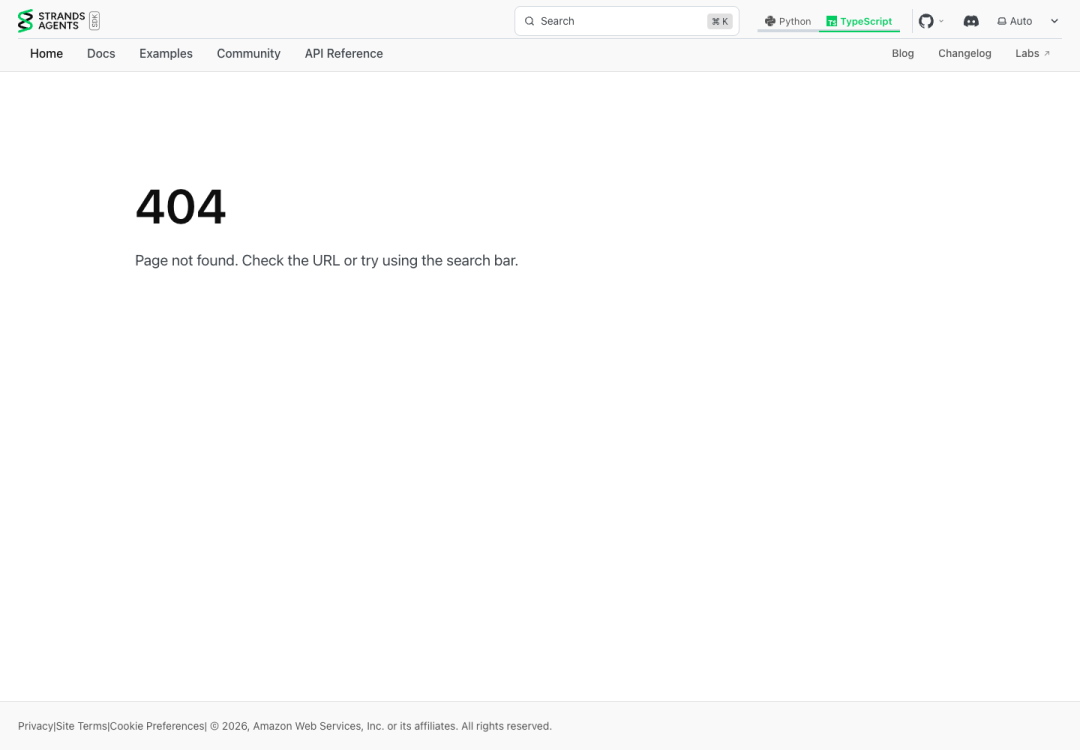Expand the chevron next to GitHub
1080x750 pixels.
(941, 21)
